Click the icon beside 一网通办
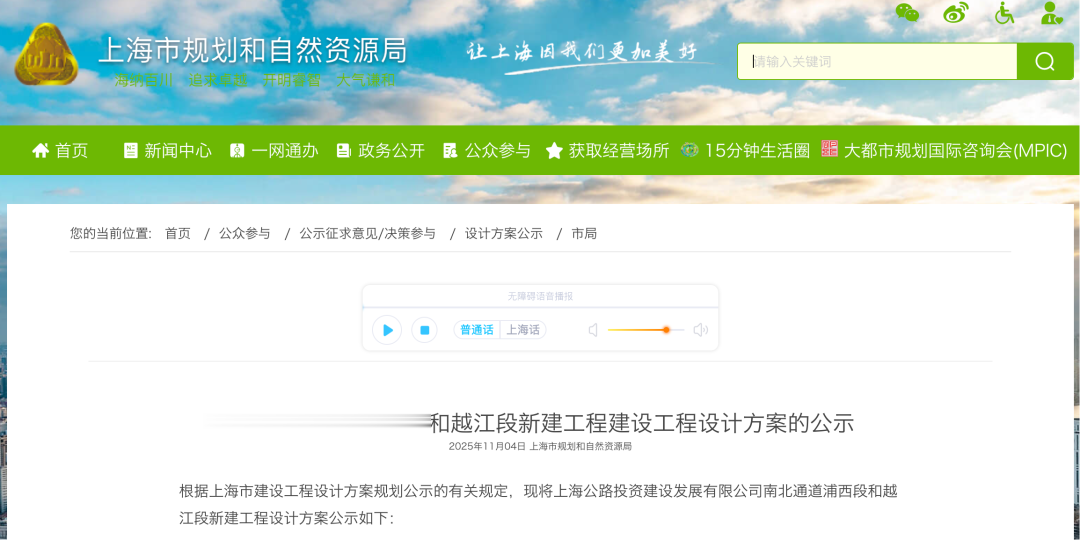Viewport: 1080px width, 540px height. tap(237, 150)
